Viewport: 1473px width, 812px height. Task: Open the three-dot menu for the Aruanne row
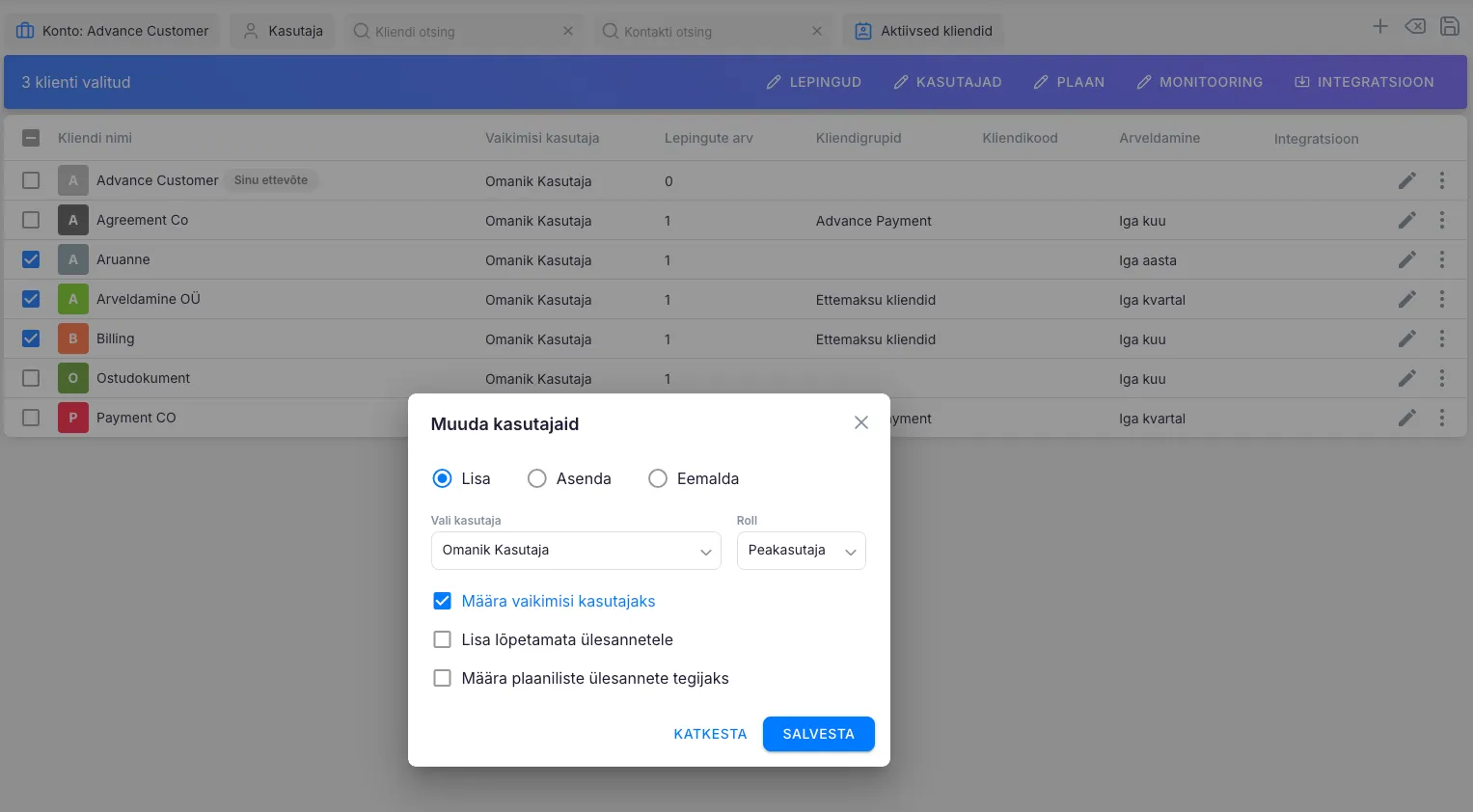1442,260
